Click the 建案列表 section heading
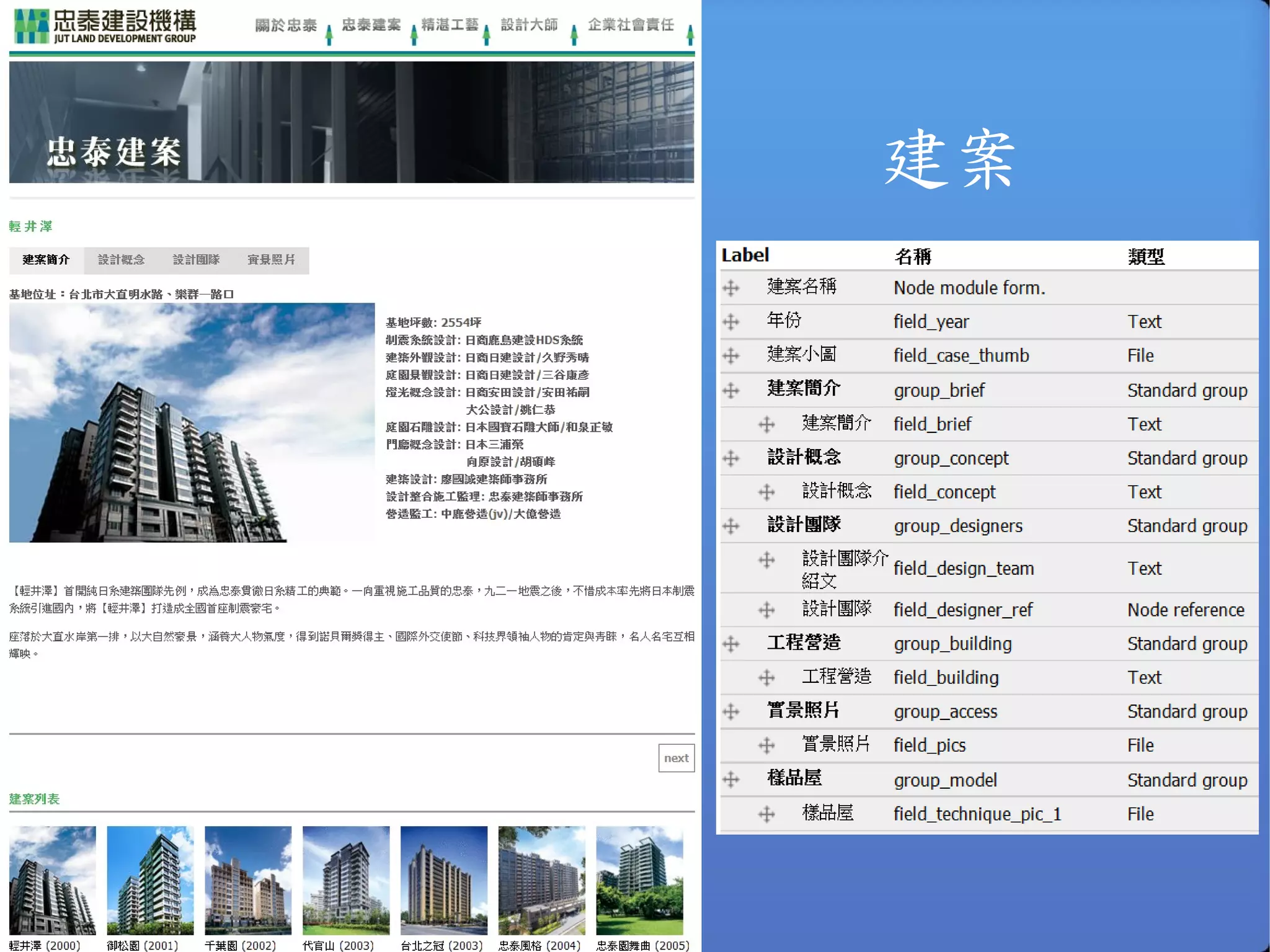Viewport: 1270px width, 952px height. (x=35, y=799)
